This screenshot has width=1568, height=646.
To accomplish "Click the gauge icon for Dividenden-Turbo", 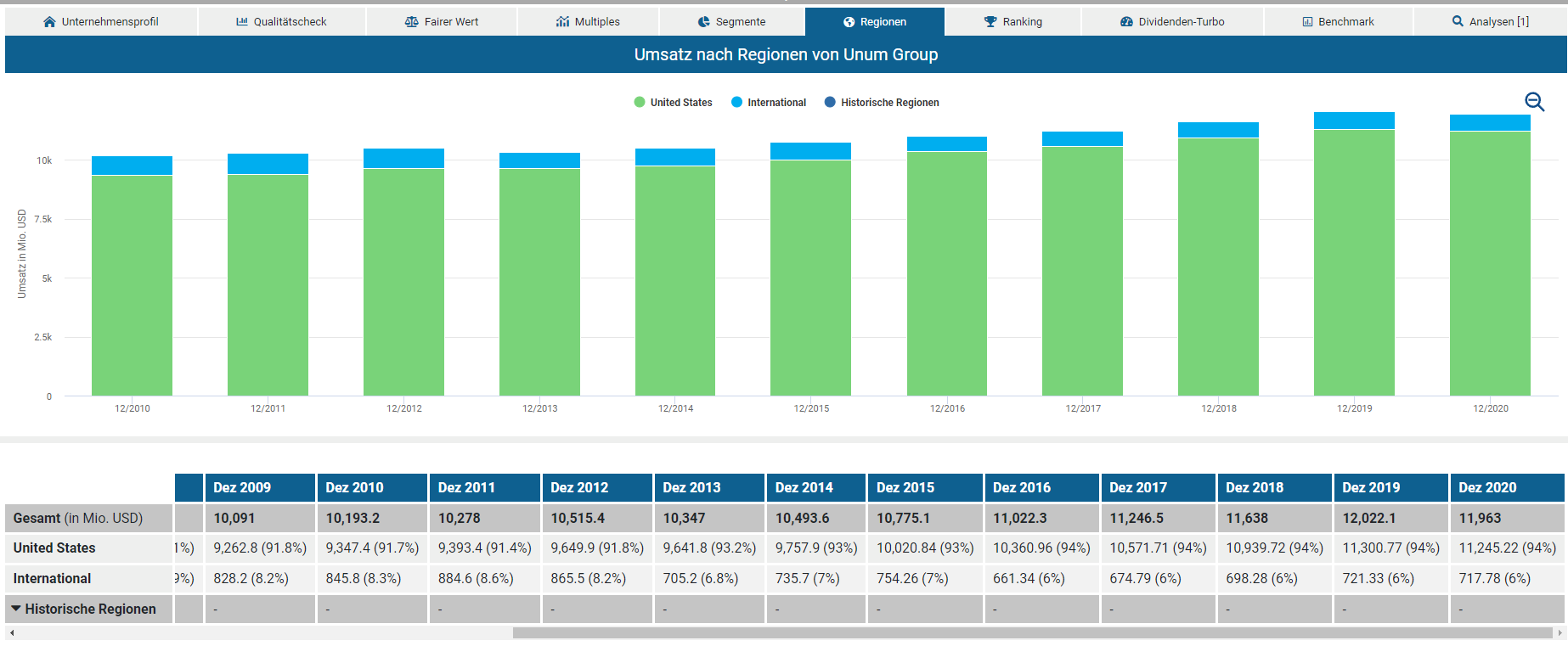I will [x=1126, y=22].
